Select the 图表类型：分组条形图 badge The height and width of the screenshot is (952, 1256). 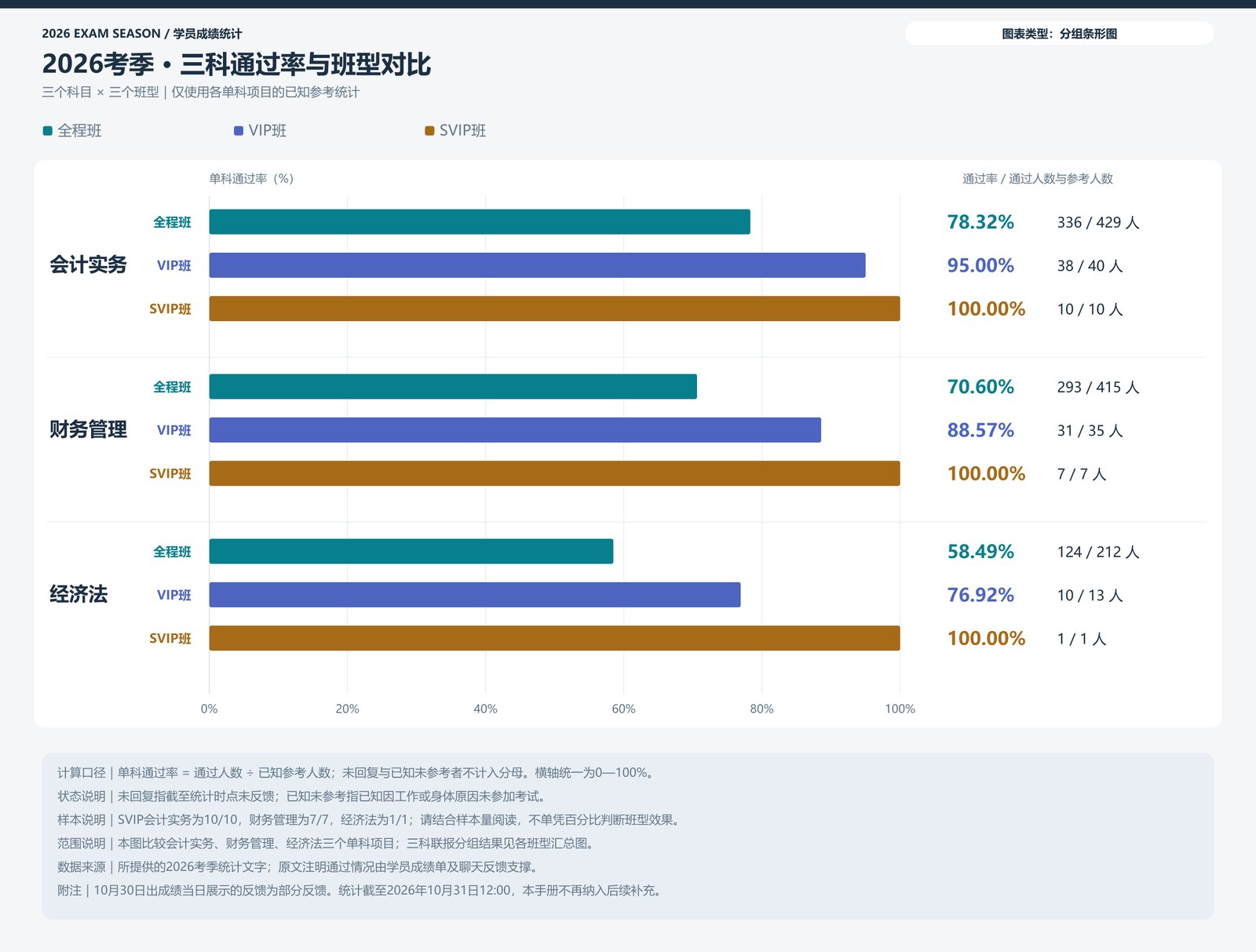[1059, 34]
